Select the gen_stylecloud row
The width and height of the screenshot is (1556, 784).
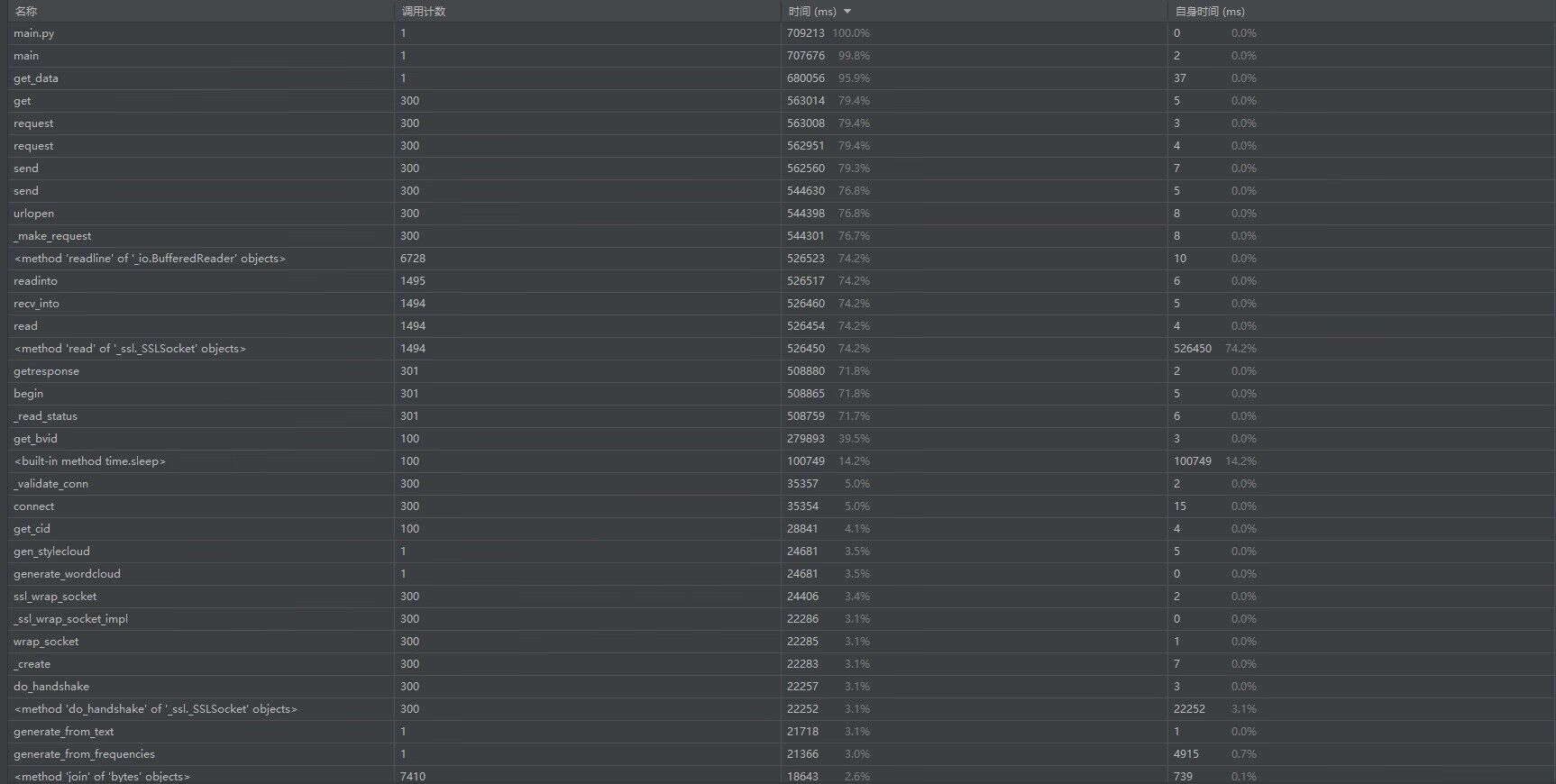[x=51, y=552]
